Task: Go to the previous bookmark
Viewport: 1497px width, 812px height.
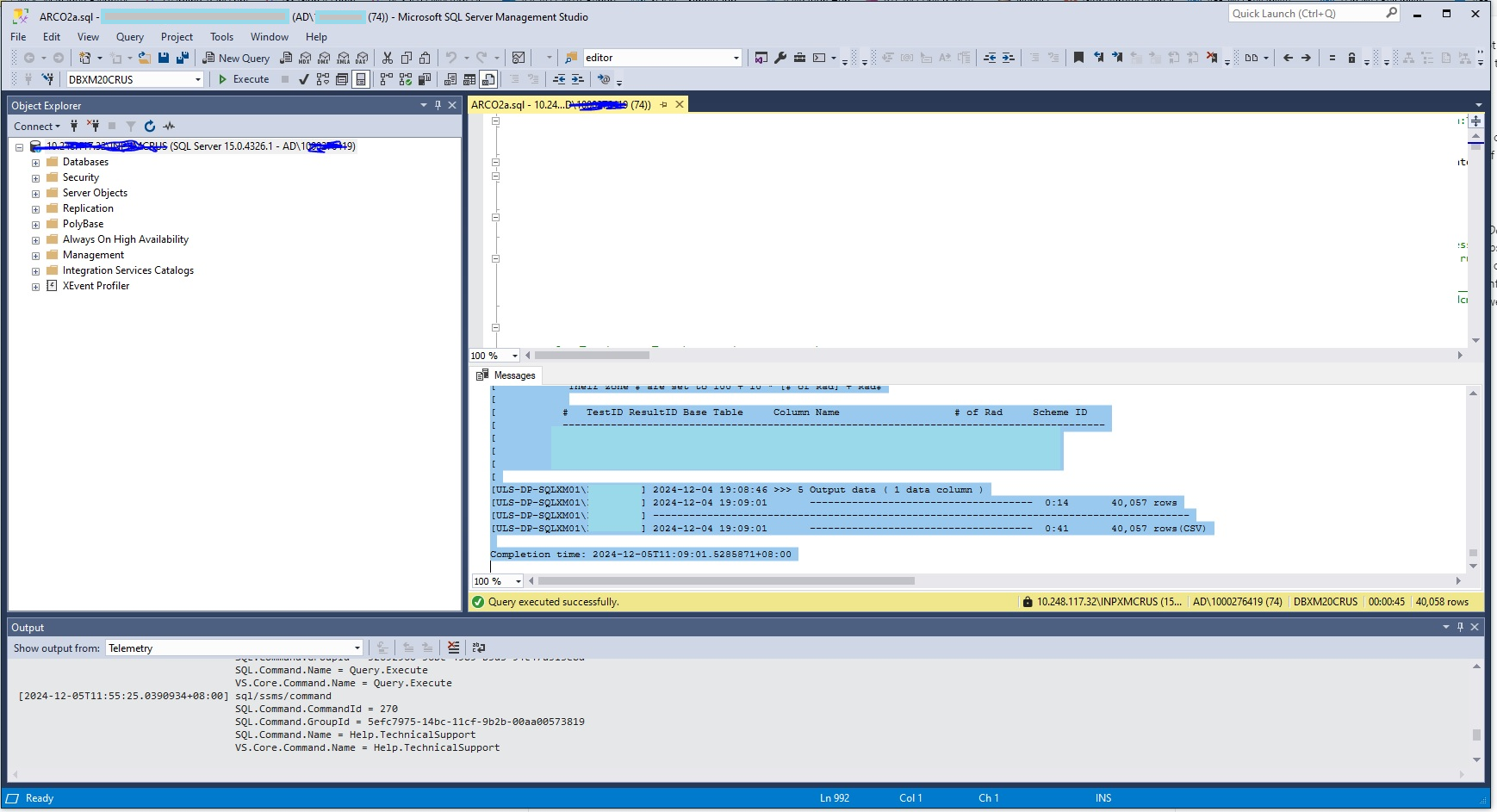Action: (1098, 58)
